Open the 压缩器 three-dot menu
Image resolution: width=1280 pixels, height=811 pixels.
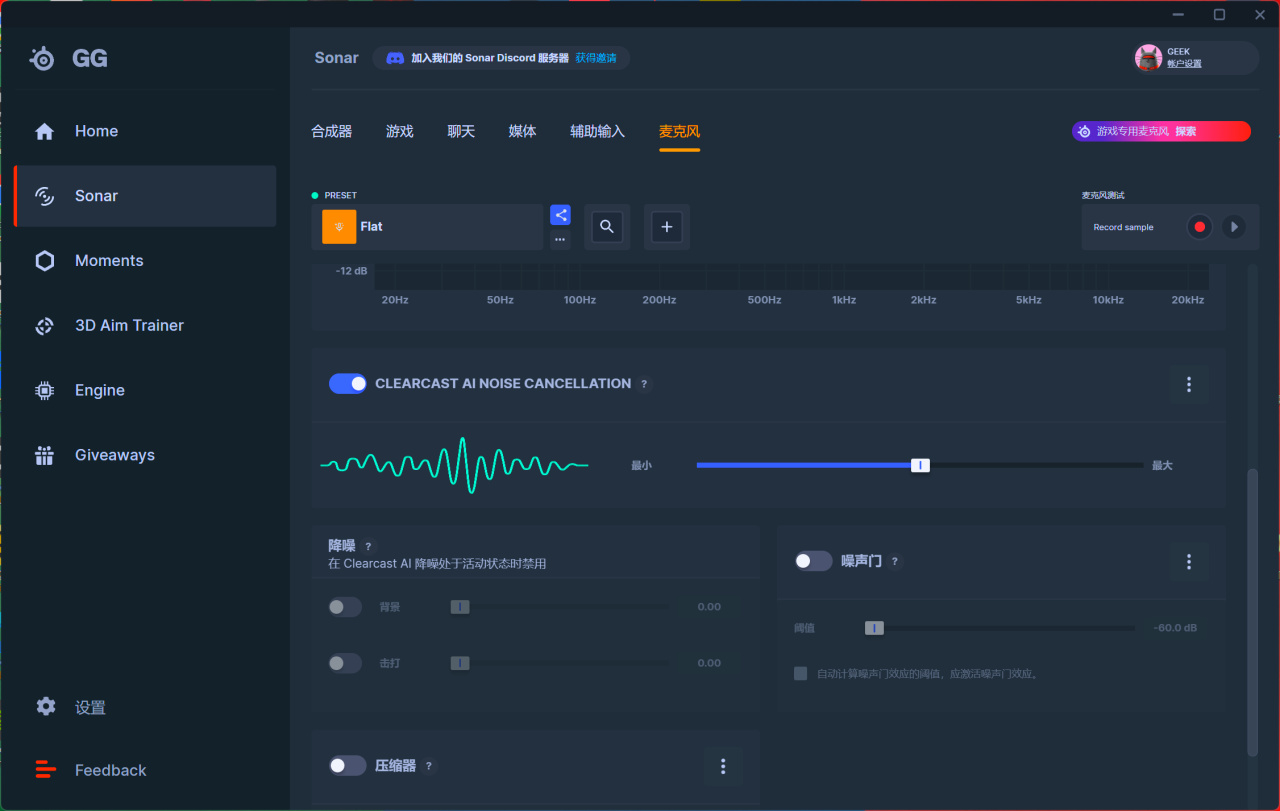tap(723, 766)
